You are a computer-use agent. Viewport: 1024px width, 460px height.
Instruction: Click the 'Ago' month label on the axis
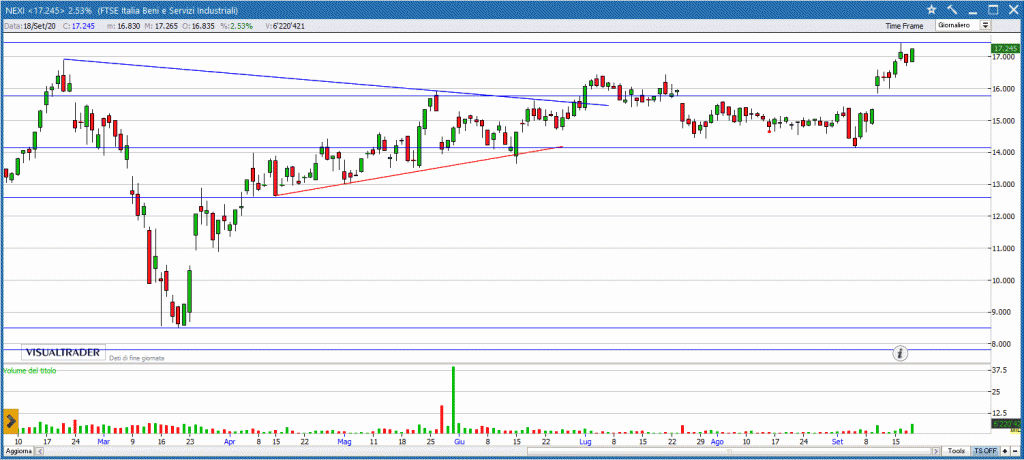717,442
